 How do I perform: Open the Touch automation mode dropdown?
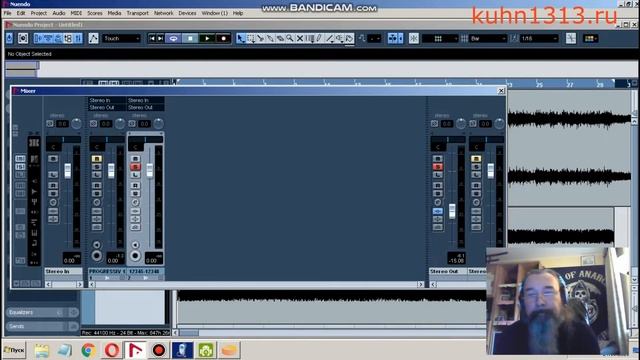[x=122, y=38]
